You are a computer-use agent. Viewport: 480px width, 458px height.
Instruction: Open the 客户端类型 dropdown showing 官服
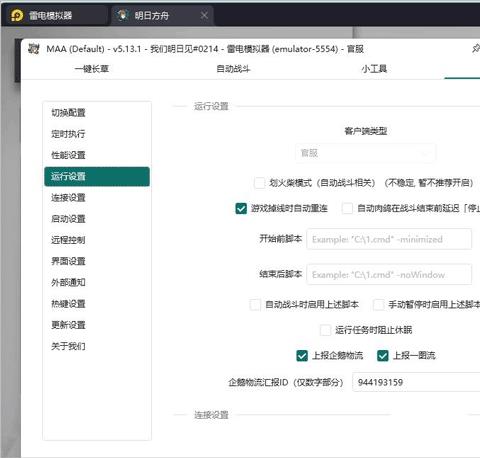pyautogui.click(x=365, y=153)
